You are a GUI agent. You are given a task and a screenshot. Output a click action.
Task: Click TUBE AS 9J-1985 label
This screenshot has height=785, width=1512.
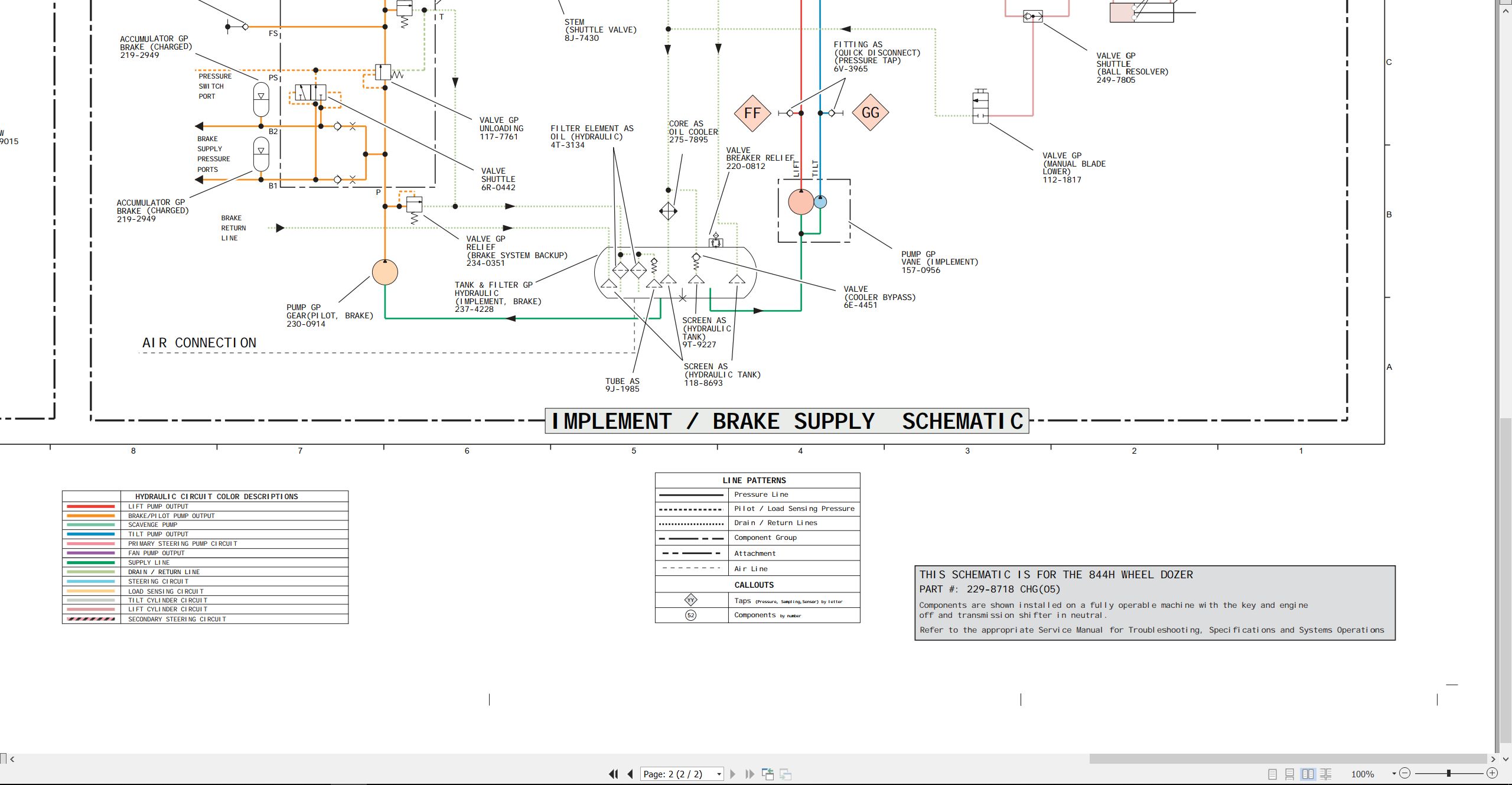[623, 385]
